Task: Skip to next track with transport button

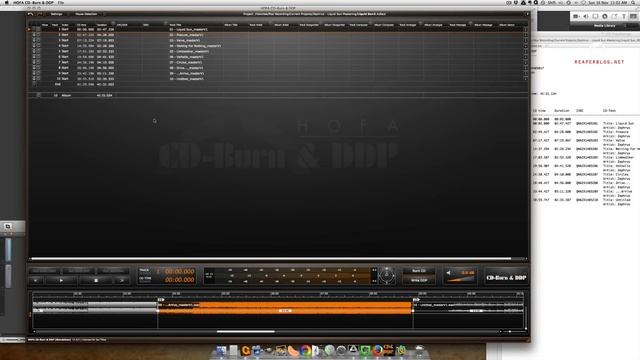Action: pos(122,280)
